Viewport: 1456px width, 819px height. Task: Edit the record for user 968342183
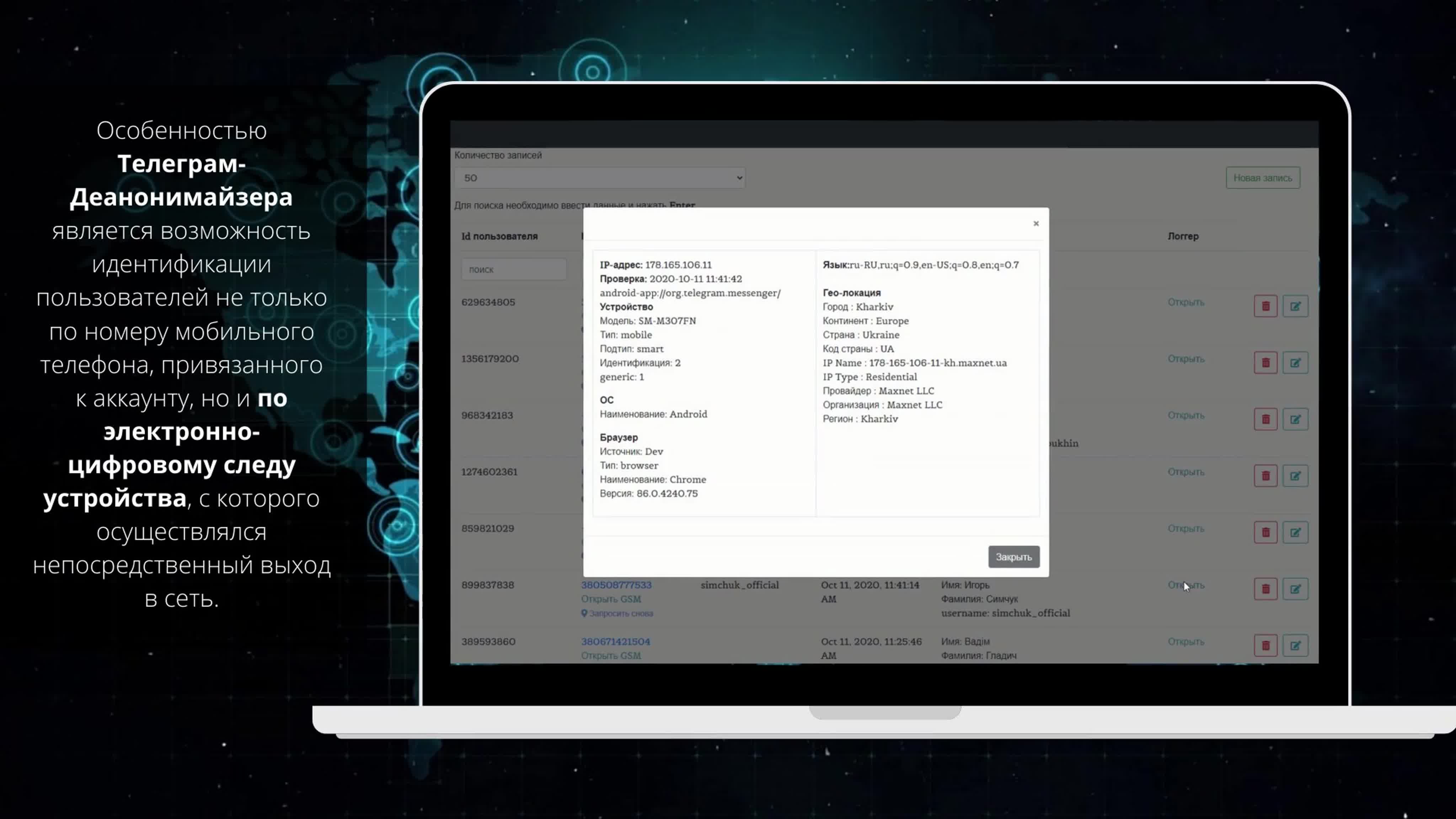click(1295, 419)
